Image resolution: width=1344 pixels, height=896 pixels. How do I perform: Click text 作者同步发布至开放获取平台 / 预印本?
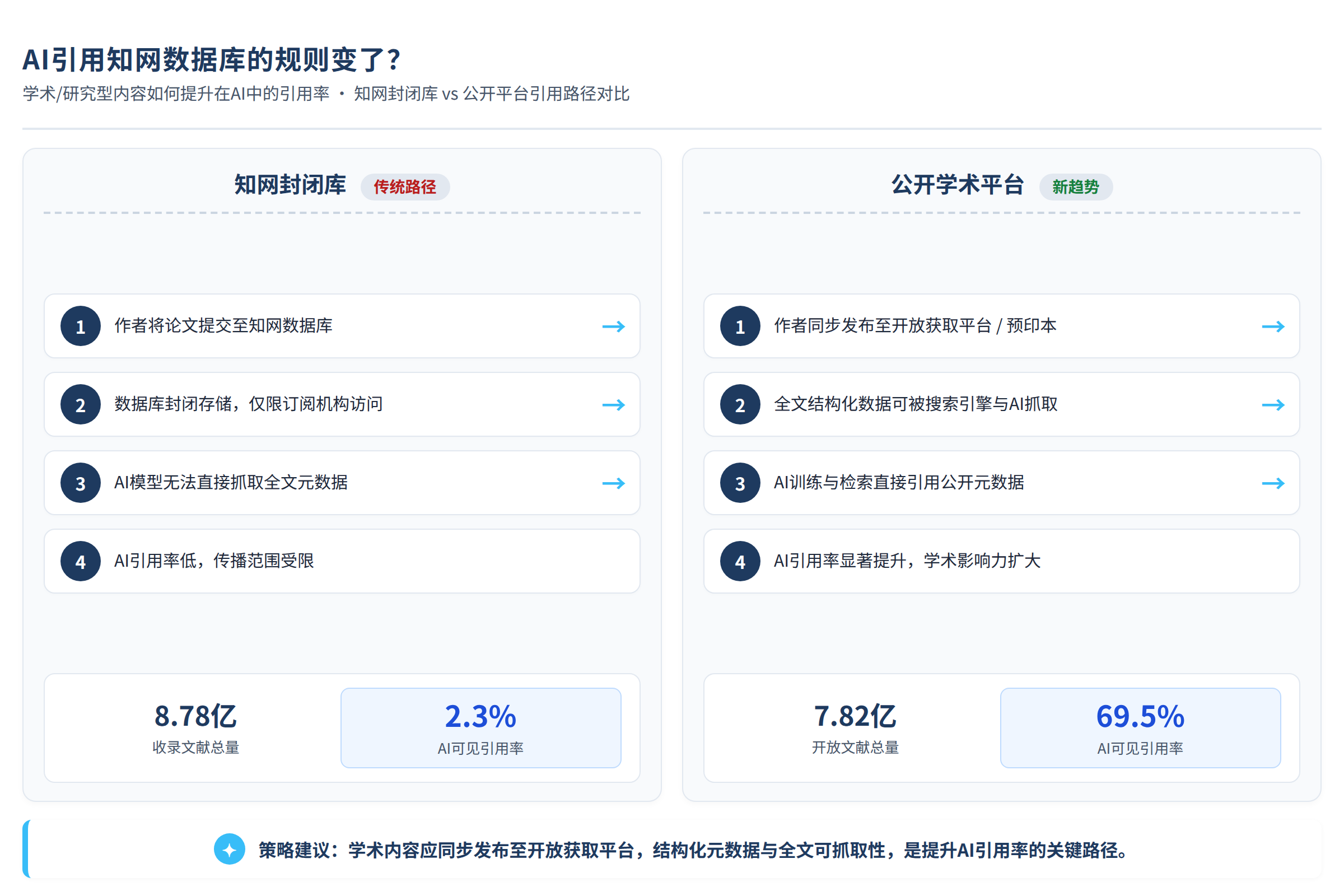pyautogui.click(x=915, y=325)
